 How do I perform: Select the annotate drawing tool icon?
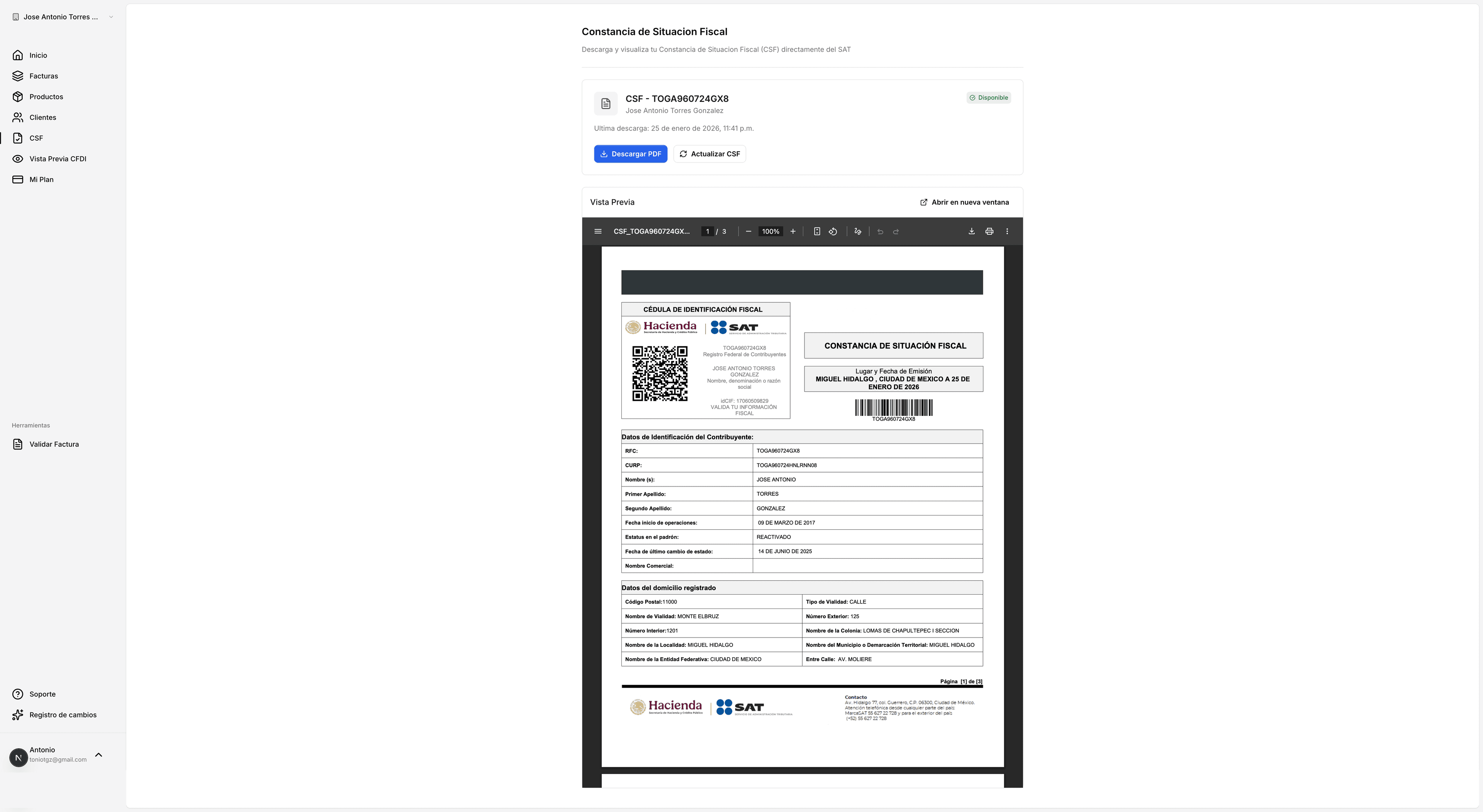point(858,231)
